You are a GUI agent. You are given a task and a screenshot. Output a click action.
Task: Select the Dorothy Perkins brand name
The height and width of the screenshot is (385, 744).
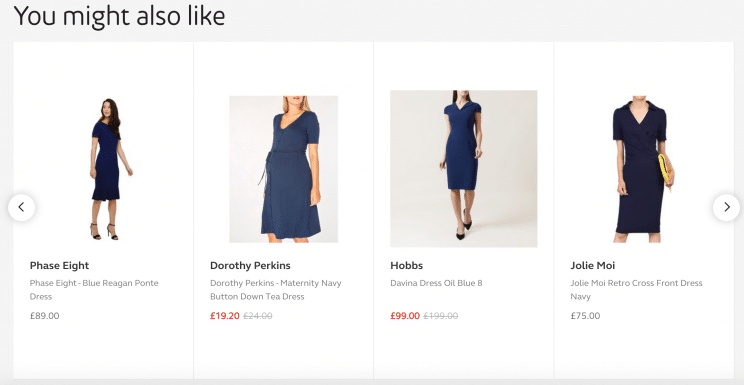point(250,265)
